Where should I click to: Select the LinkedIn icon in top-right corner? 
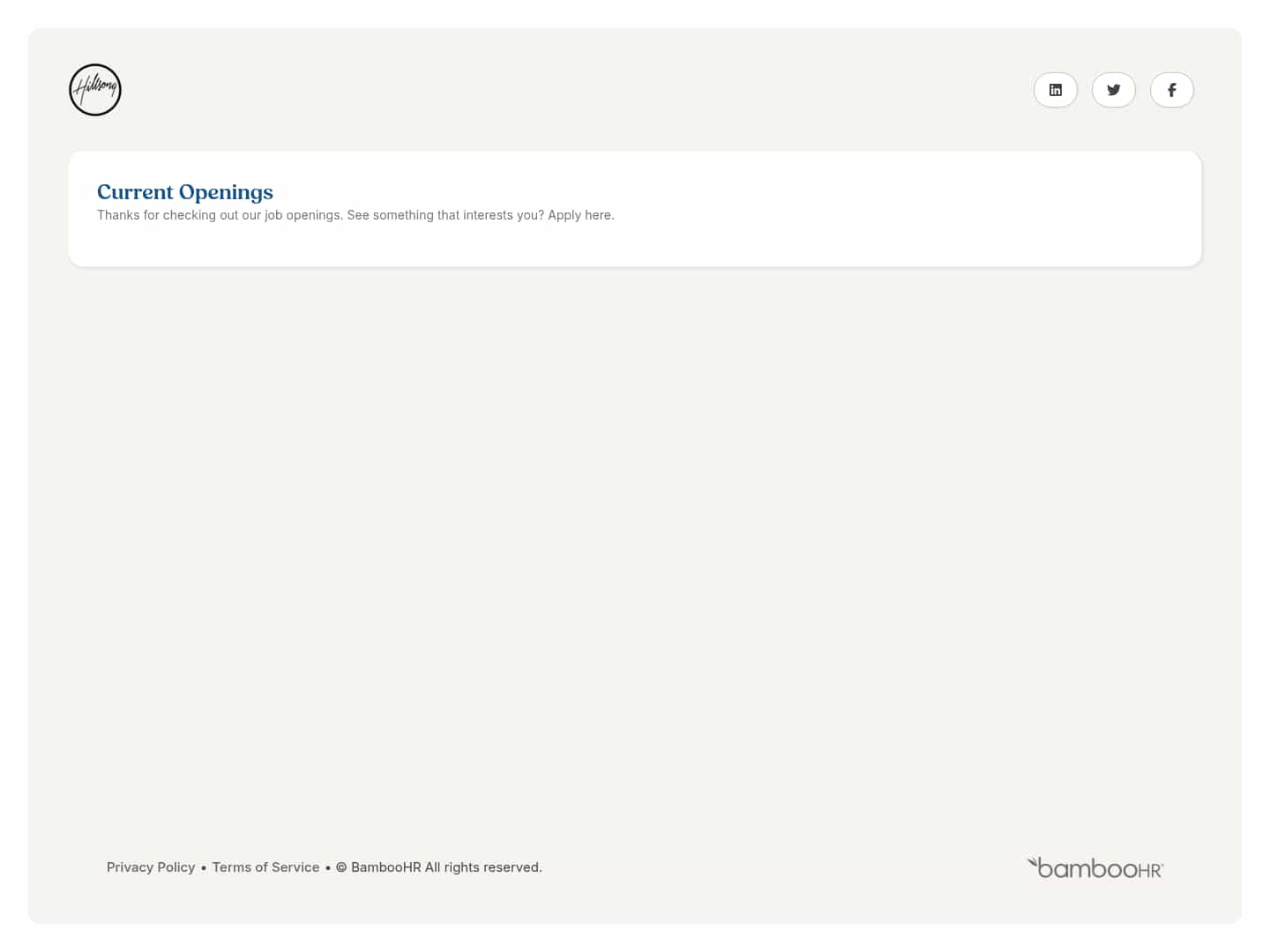point(1055,89)
